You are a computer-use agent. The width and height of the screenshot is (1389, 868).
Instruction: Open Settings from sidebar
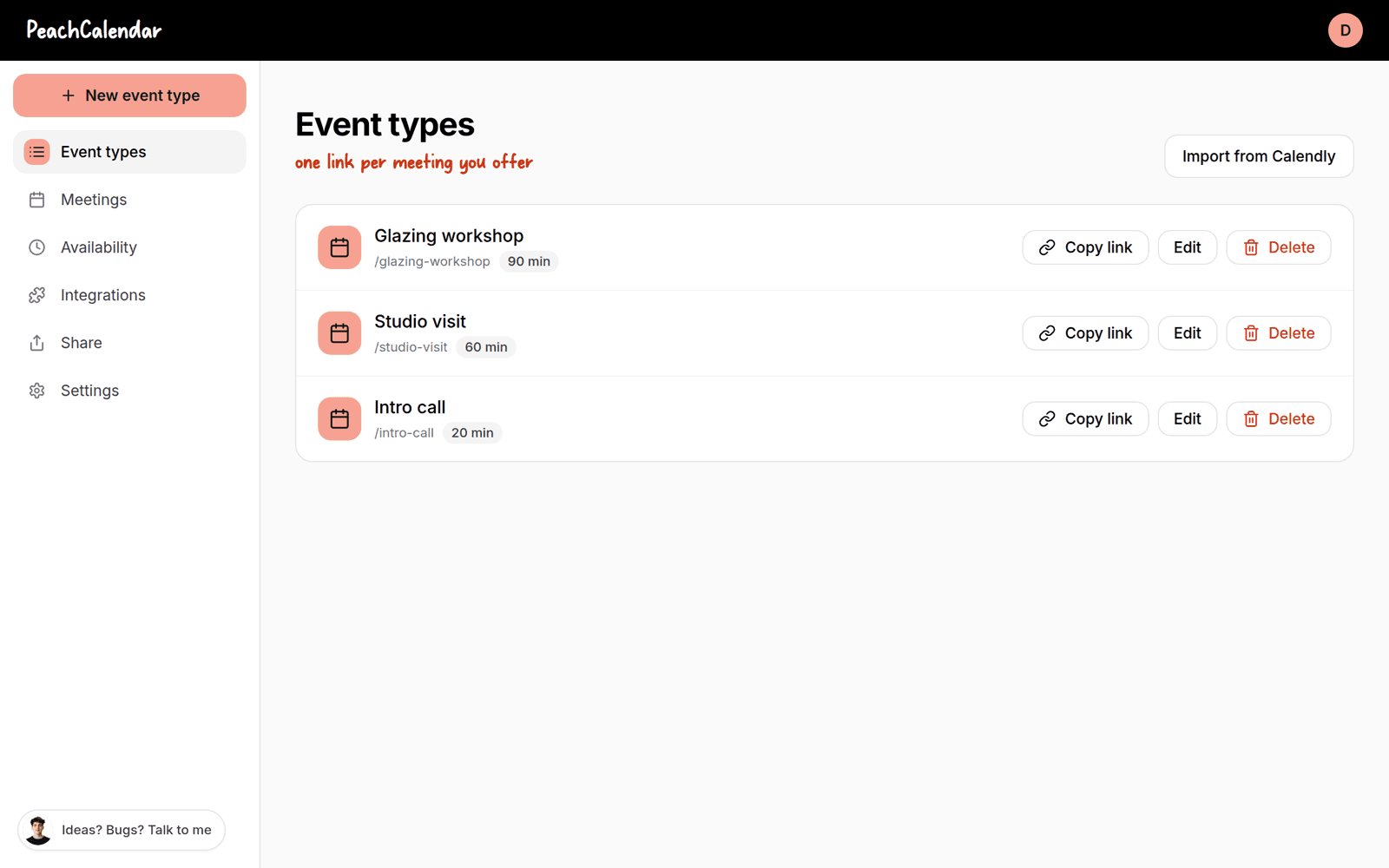tap(129, 391)
